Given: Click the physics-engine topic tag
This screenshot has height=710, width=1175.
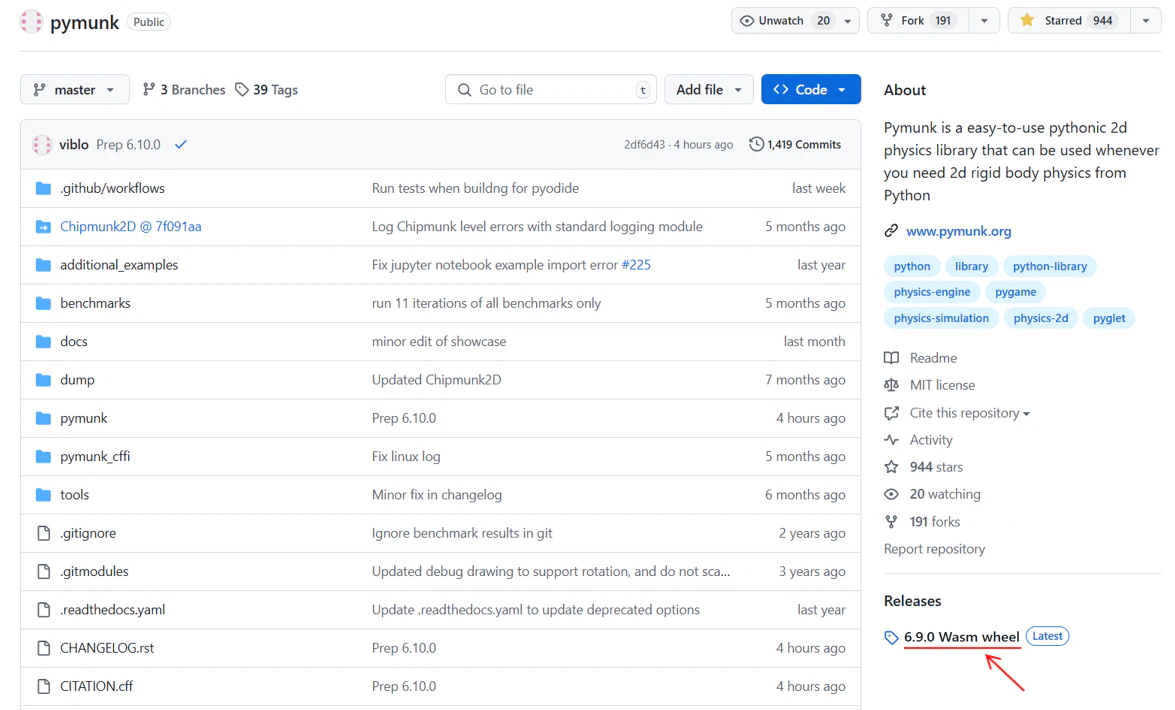Looking at the screenshot, I should (932, 292).
